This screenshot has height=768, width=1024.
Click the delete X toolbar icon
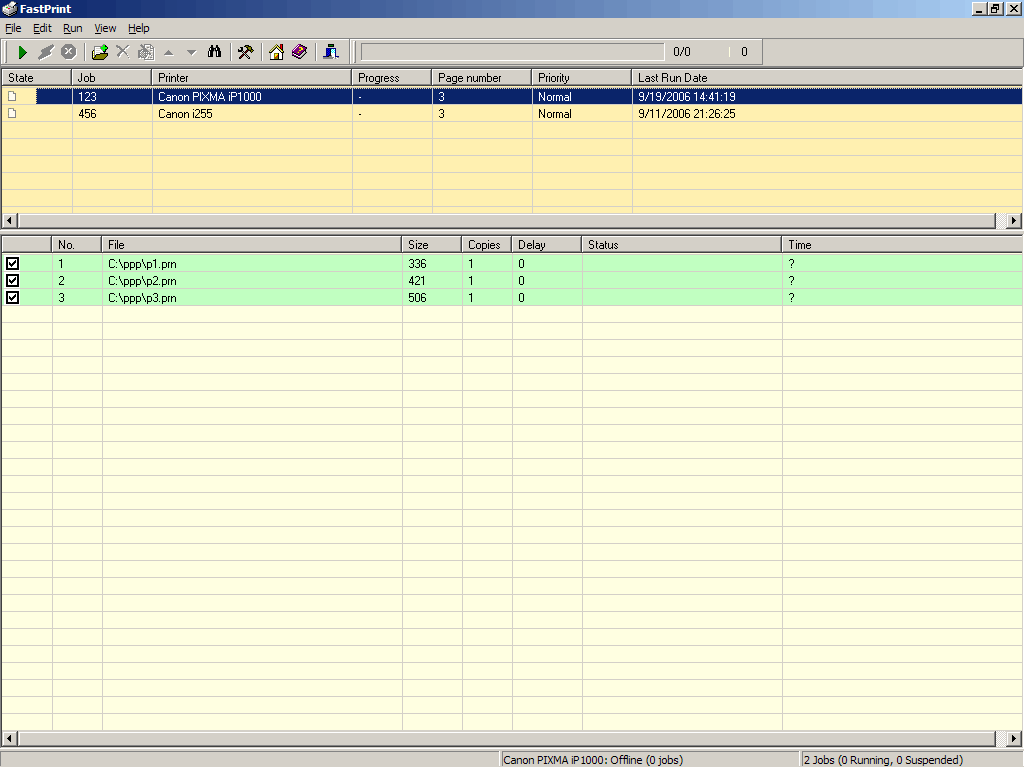click(x=123, y=51)
